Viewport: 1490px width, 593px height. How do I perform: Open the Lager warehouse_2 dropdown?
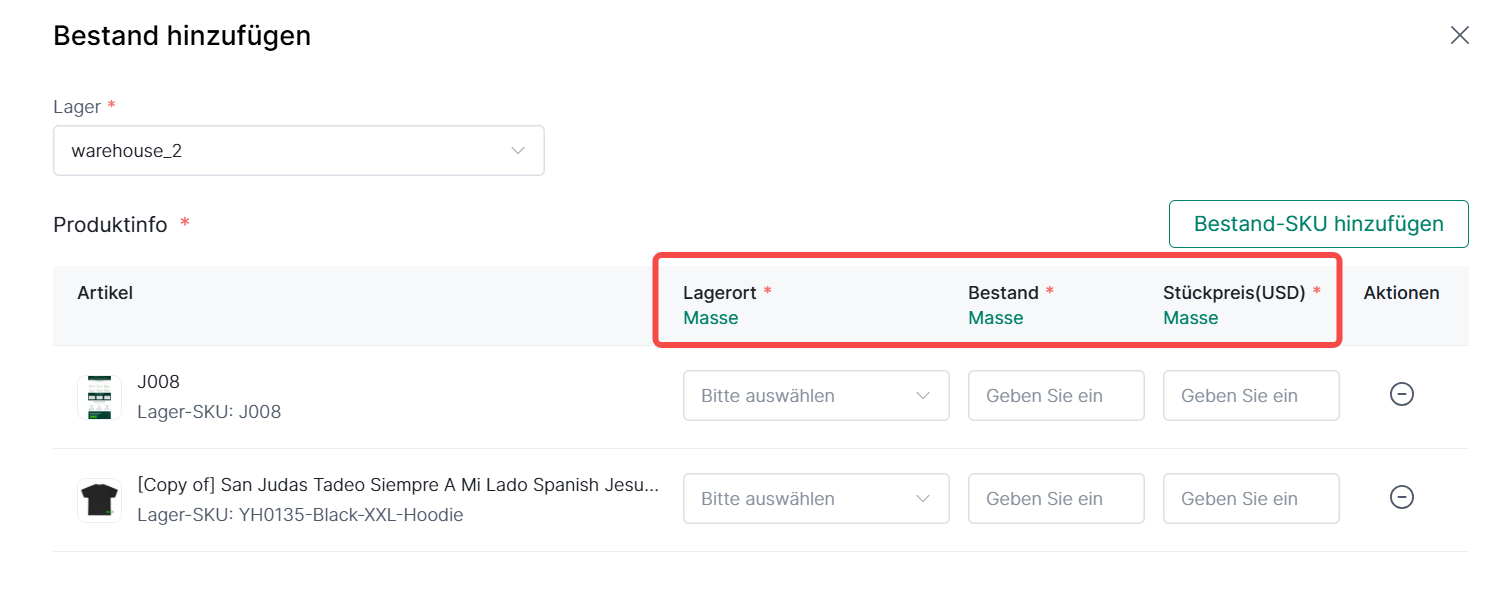[298, 151]
